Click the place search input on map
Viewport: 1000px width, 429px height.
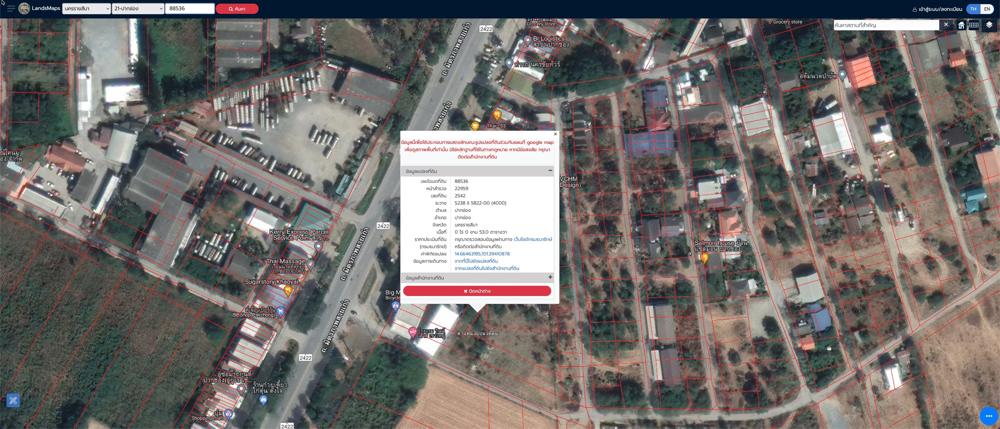coord(885,25)
